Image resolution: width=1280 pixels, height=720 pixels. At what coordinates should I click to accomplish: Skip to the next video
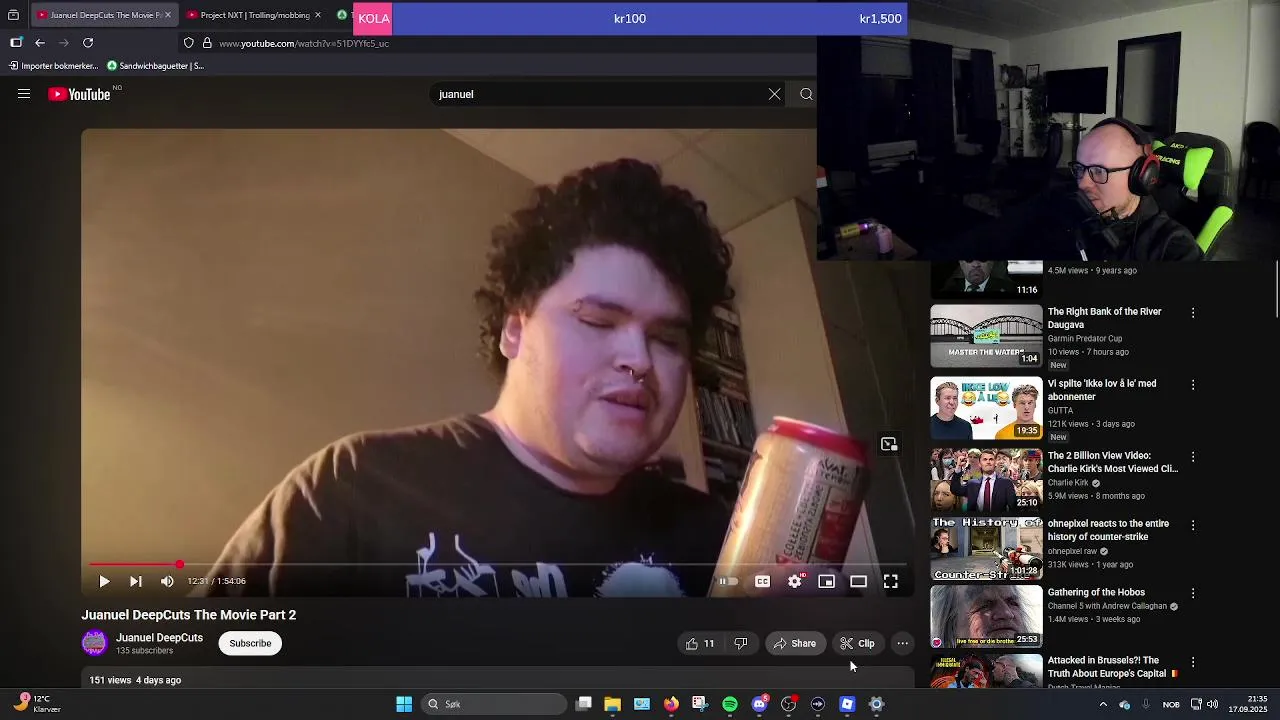point(136,581)
